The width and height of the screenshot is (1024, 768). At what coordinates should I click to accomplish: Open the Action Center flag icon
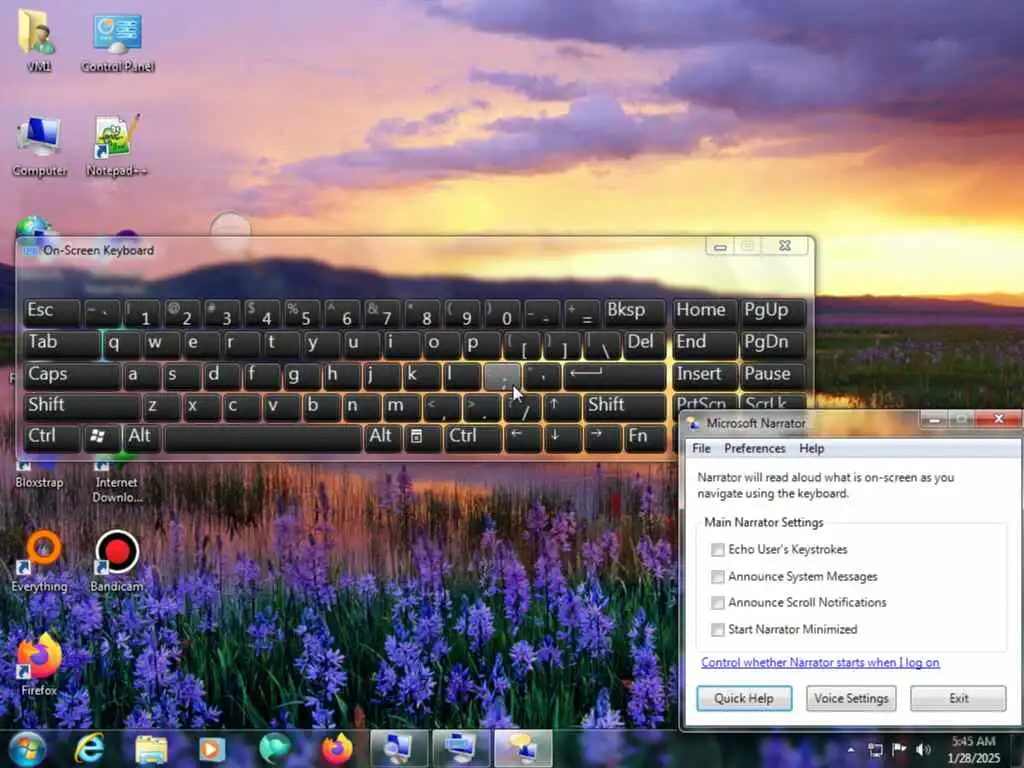tap(899, 750)
